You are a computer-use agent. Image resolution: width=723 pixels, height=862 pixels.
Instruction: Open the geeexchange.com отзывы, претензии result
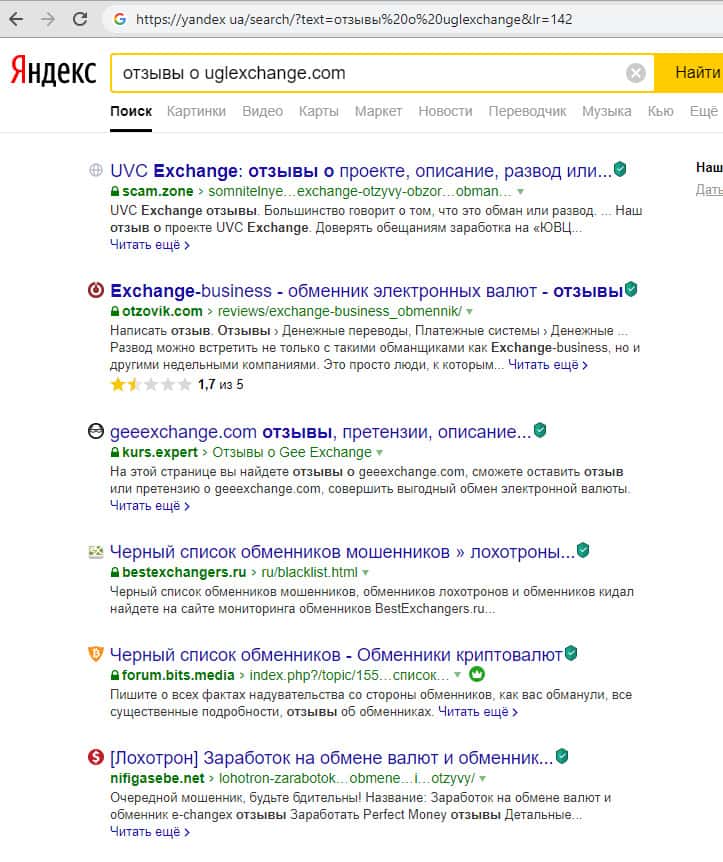coord(321,432)
